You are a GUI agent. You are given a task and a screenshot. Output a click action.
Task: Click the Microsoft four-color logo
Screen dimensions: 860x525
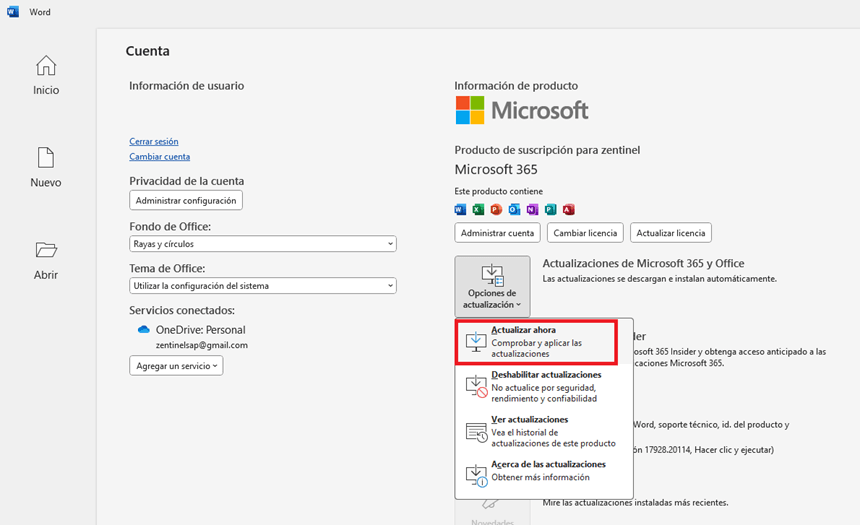pyautogui.click(x=470, y=110)
